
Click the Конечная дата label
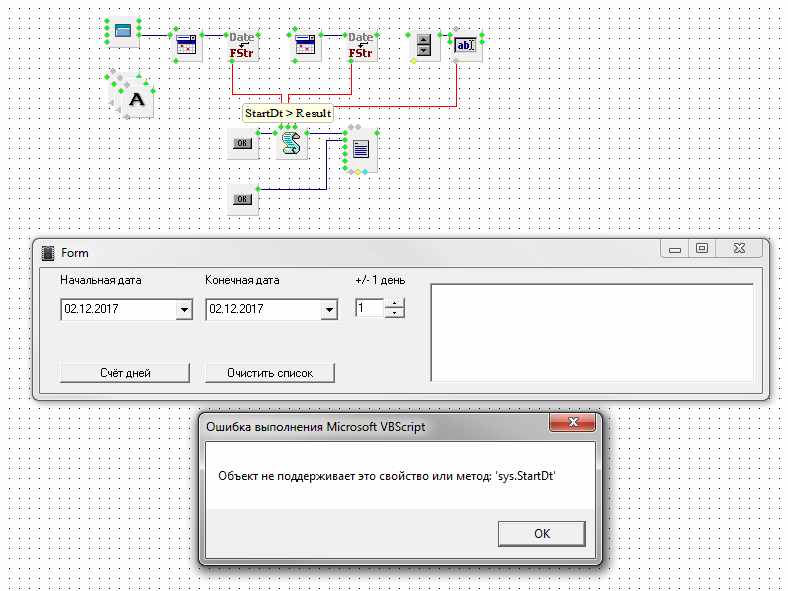(x=242, y=280)
